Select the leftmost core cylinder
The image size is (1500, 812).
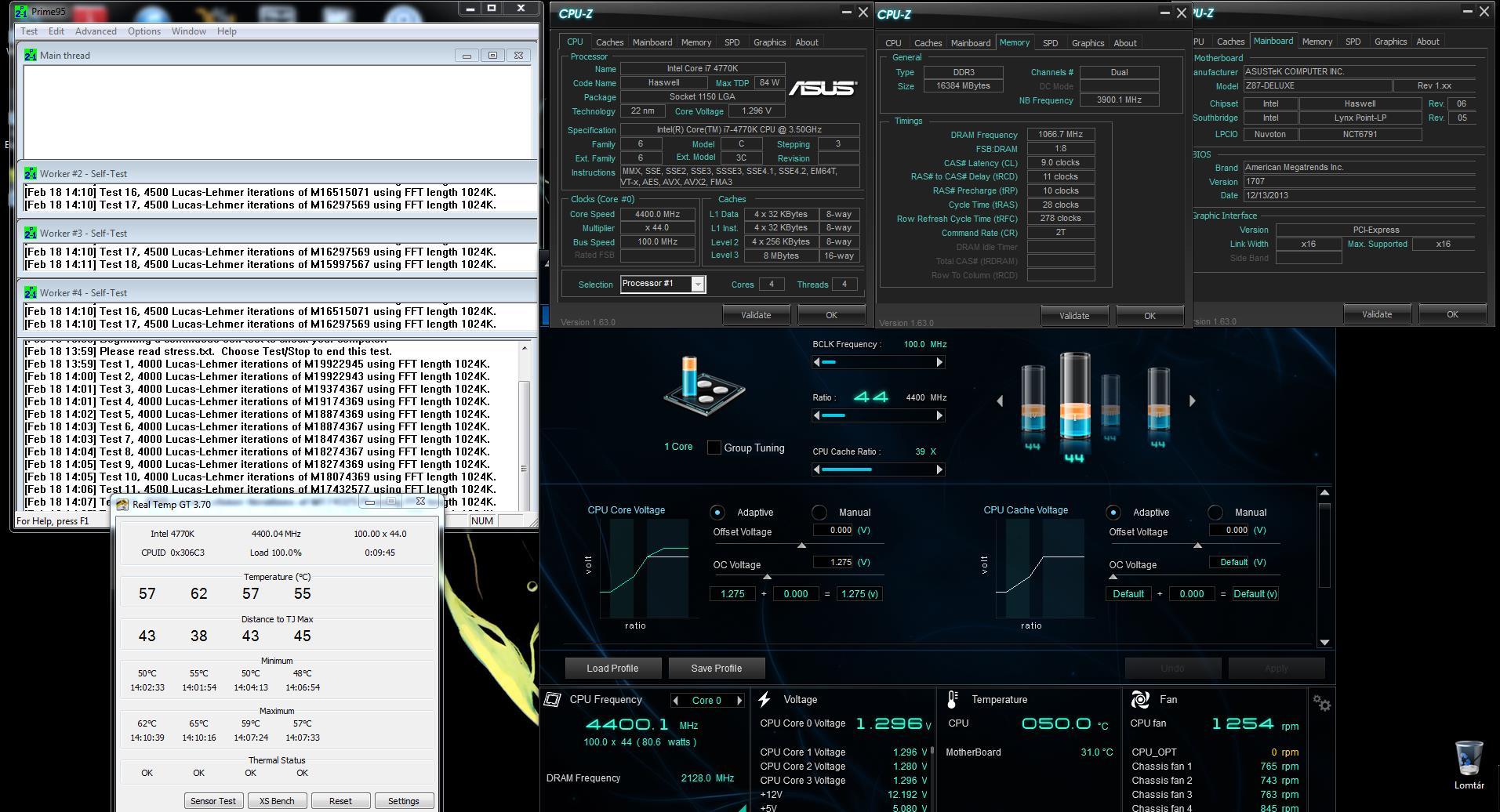1033,399
